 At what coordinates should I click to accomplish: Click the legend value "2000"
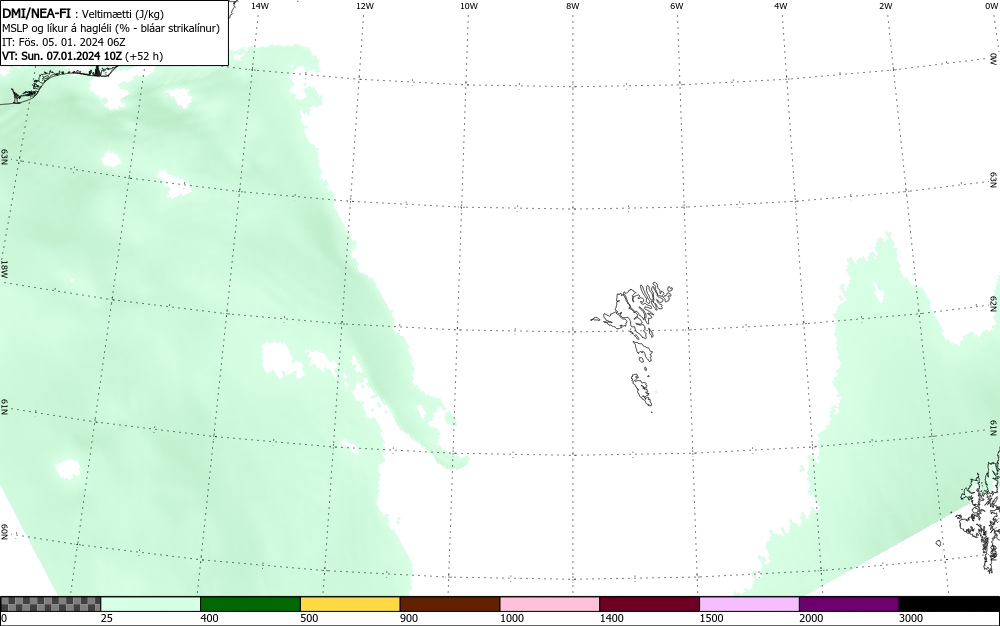point(811,618)
